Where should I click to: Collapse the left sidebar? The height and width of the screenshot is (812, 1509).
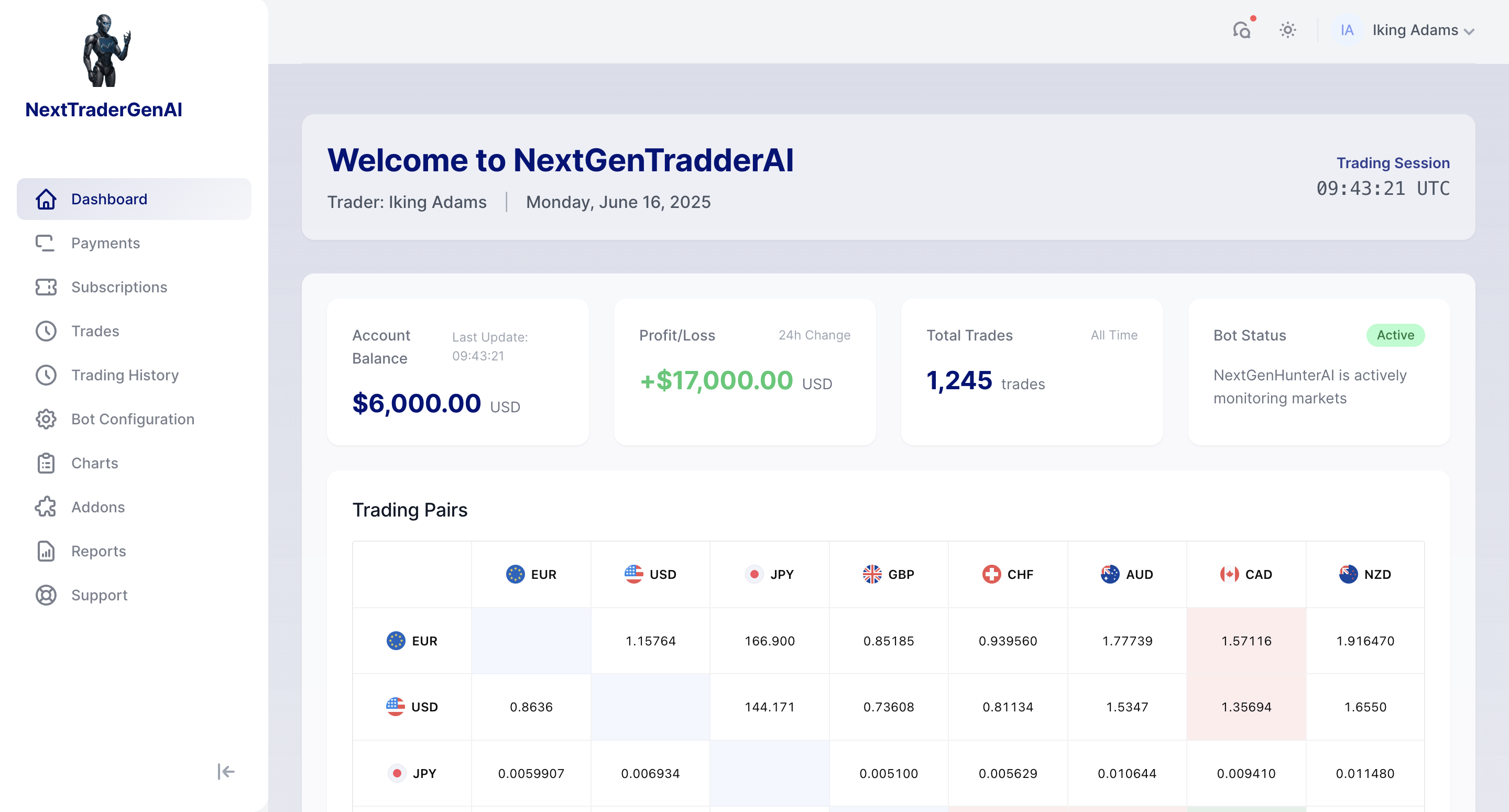point(225,772)
